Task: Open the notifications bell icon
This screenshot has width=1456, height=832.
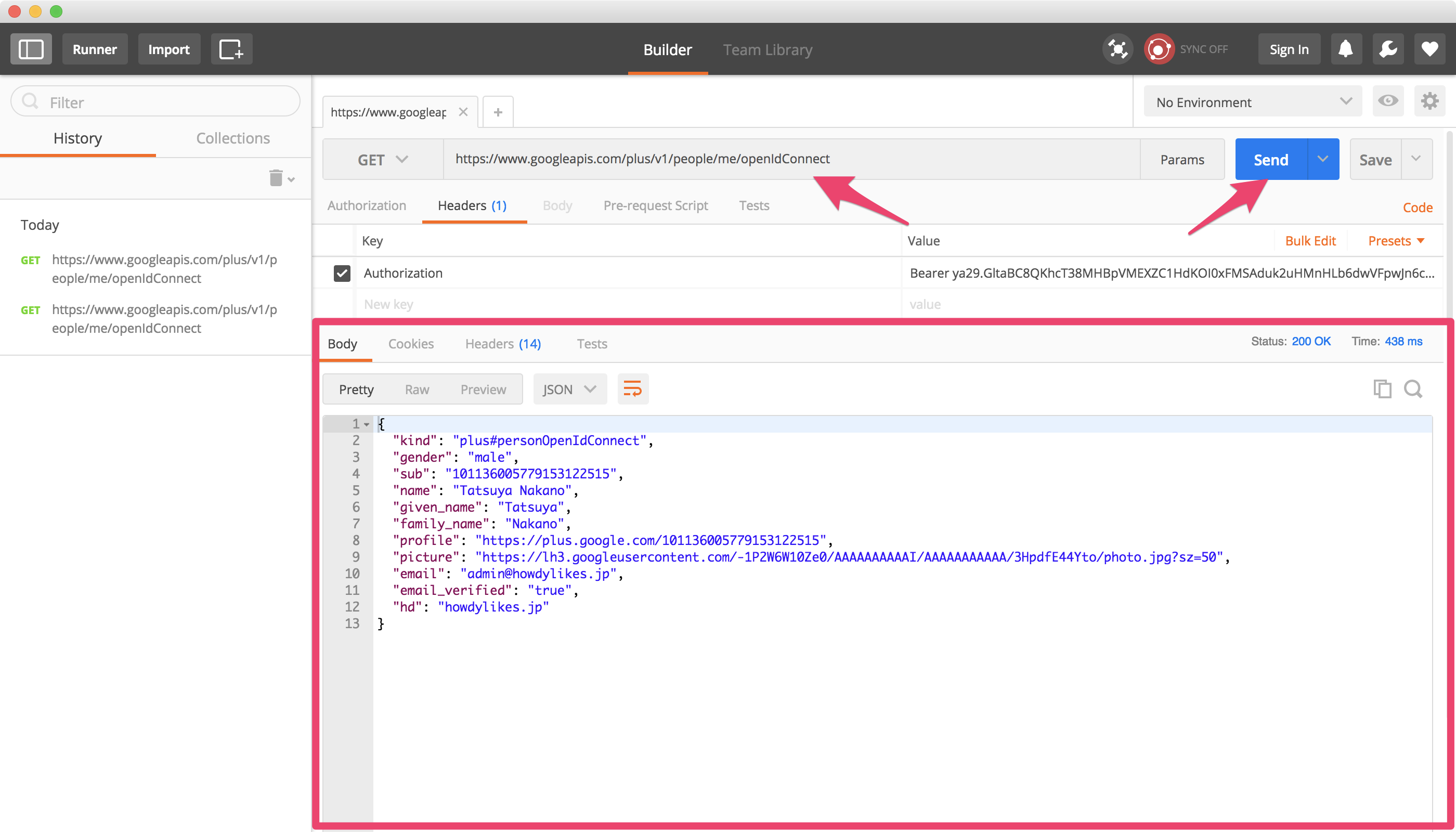Action: pos(1346,48)
